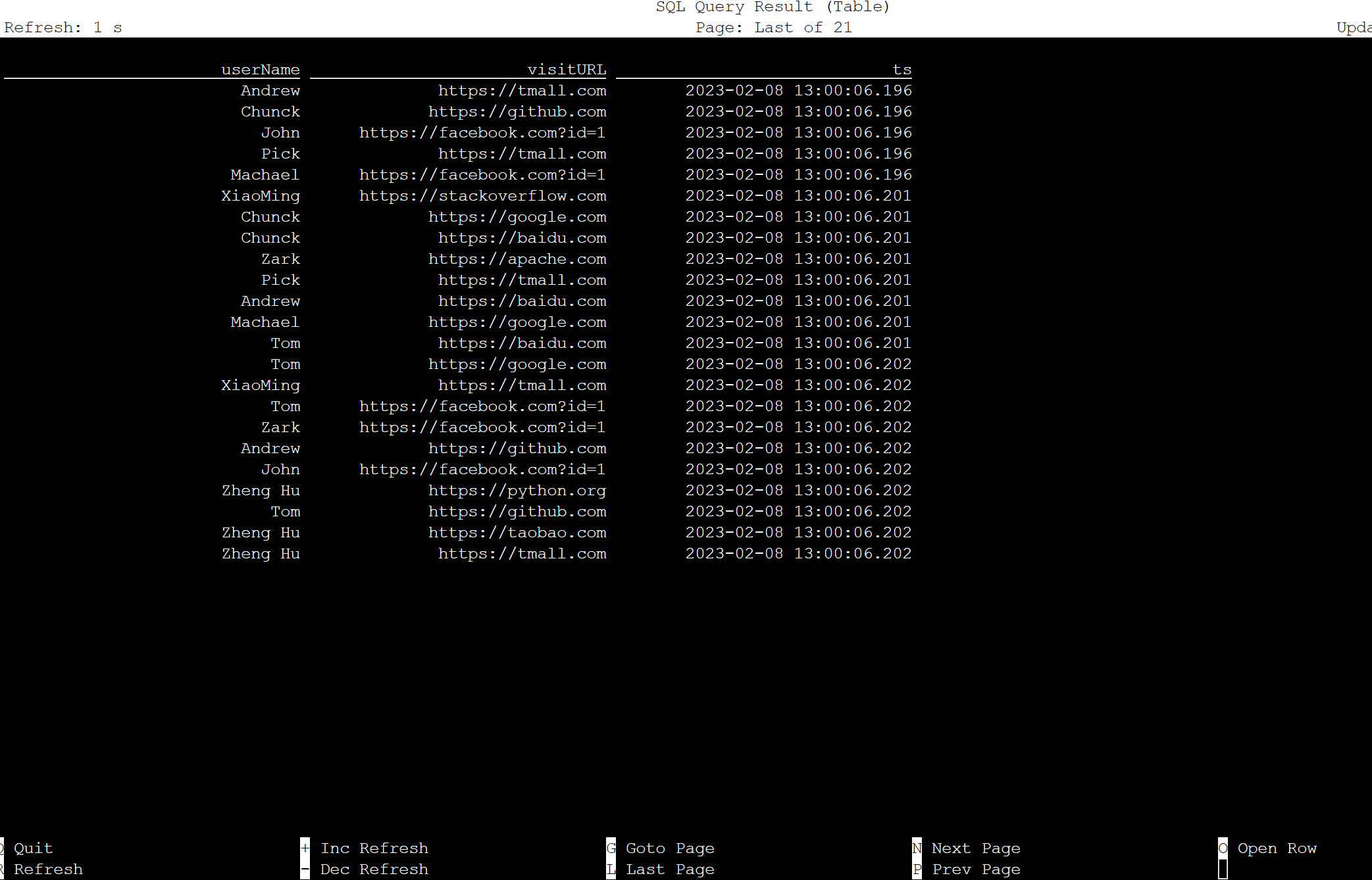Open Row detail for Zheng Hu
This screenshot has height=880, width=1372.
pyautogui.click(x=260, y=490)
